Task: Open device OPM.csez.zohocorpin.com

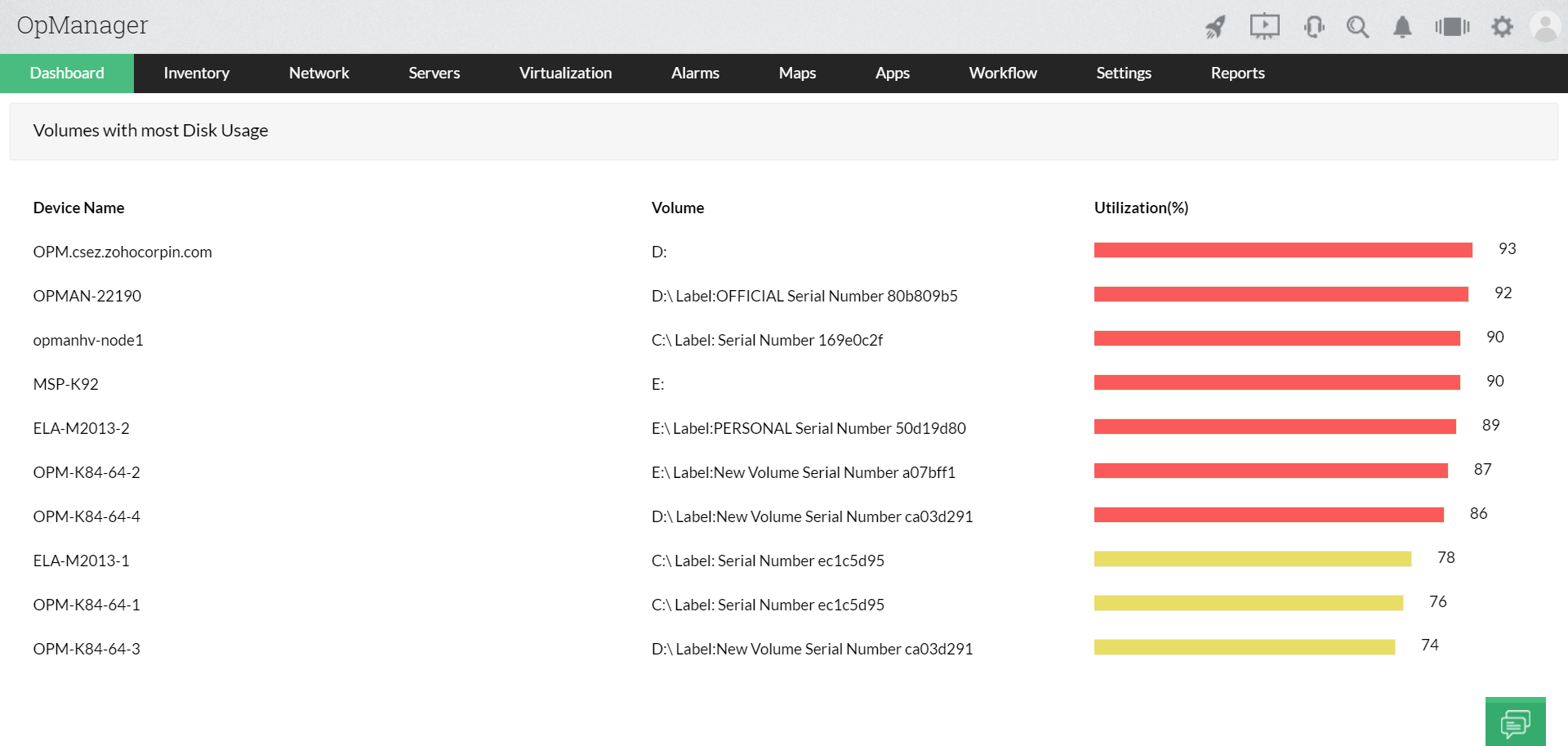Action: click(122, 252)
